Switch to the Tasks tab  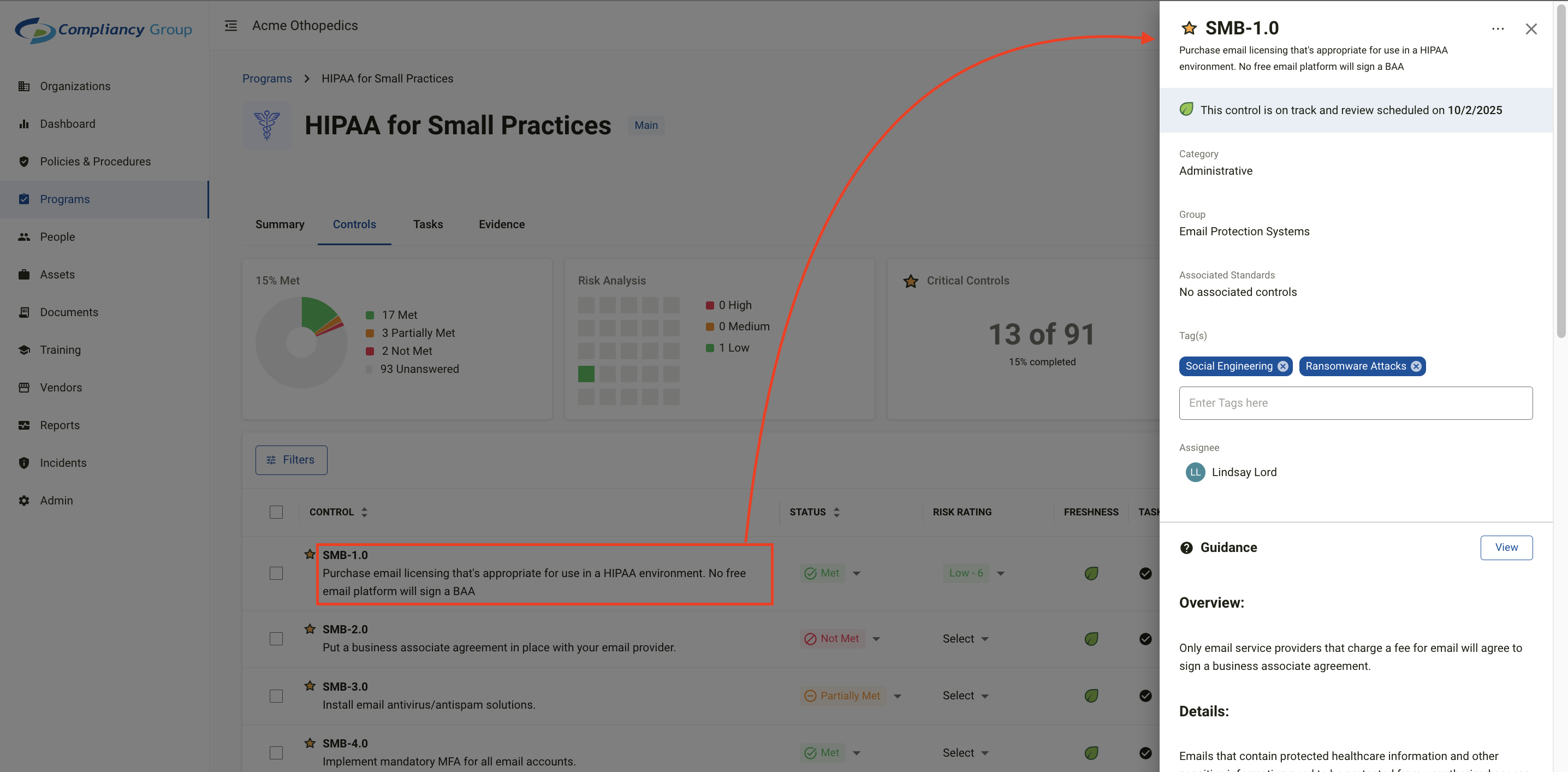(x=428, y=224)
